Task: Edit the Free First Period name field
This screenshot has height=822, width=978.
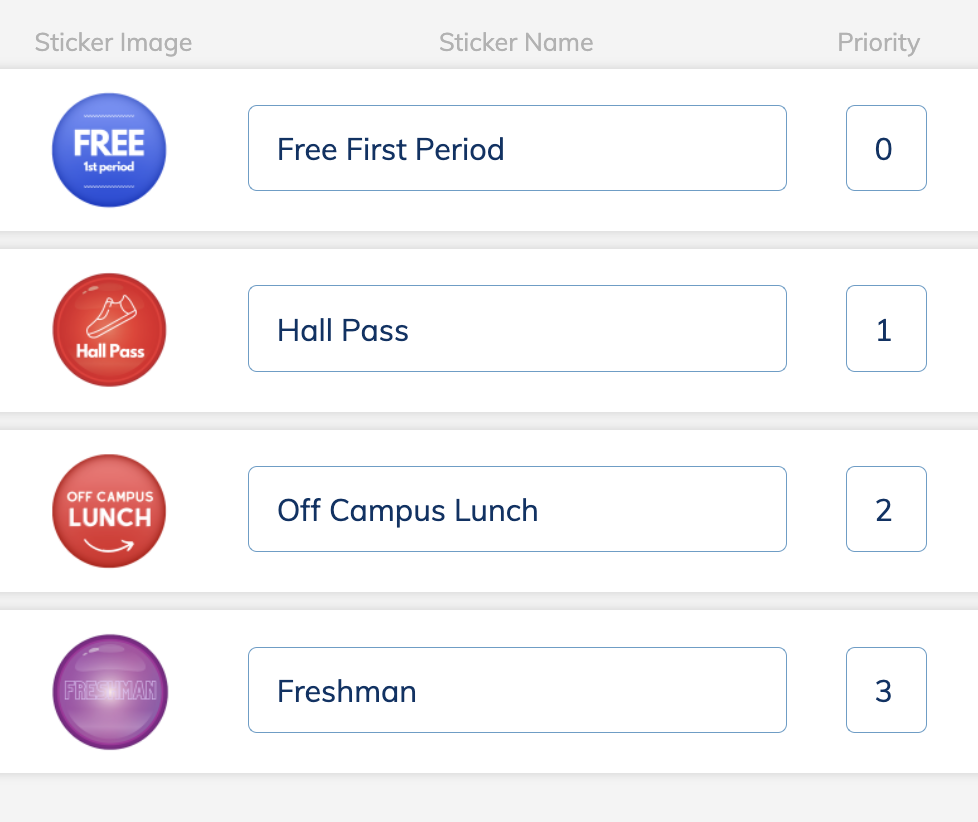Action: (x=517, y=148)
